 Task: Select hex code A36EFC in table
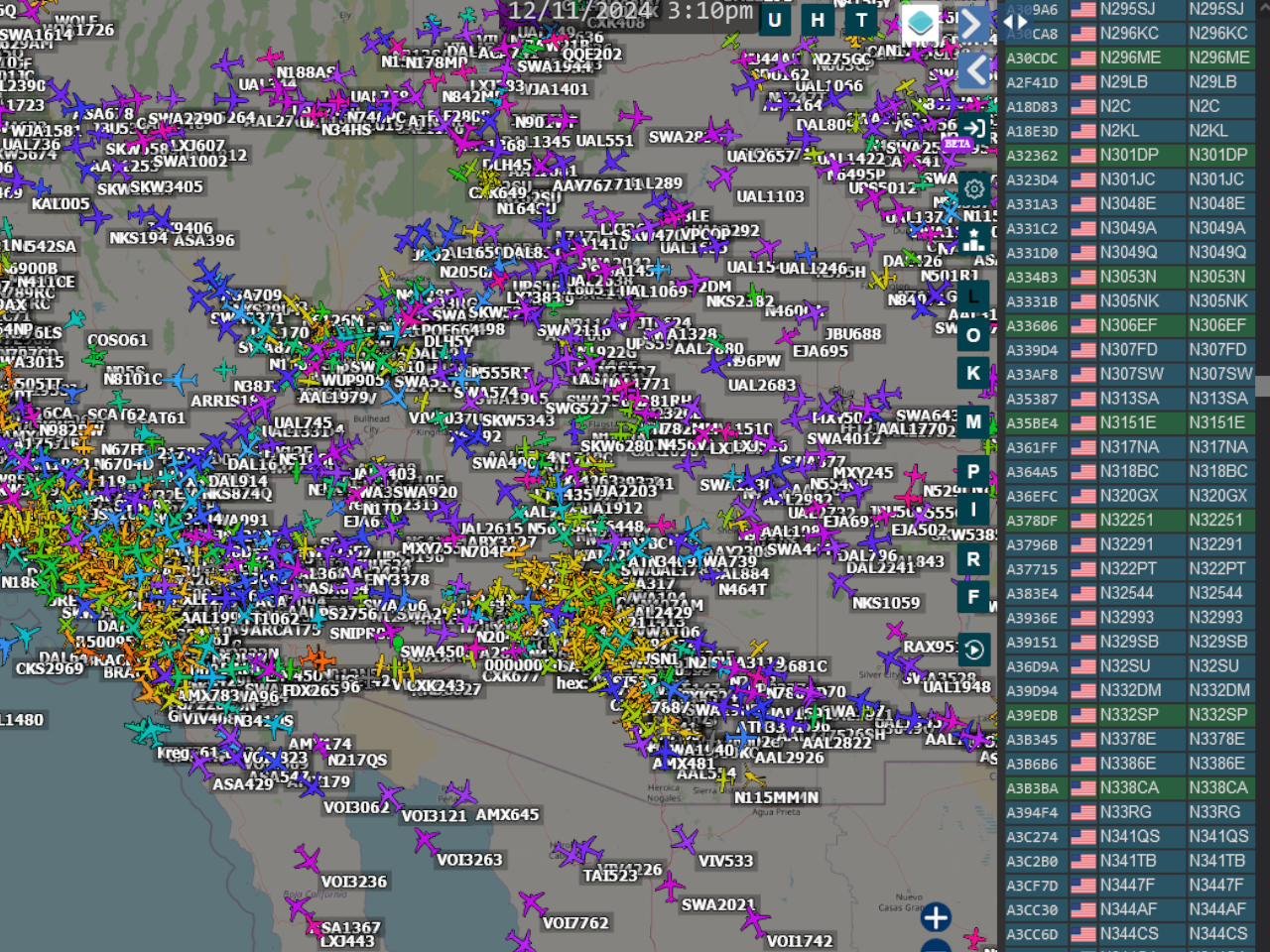pyautogui.click(x=1033, y=496)
